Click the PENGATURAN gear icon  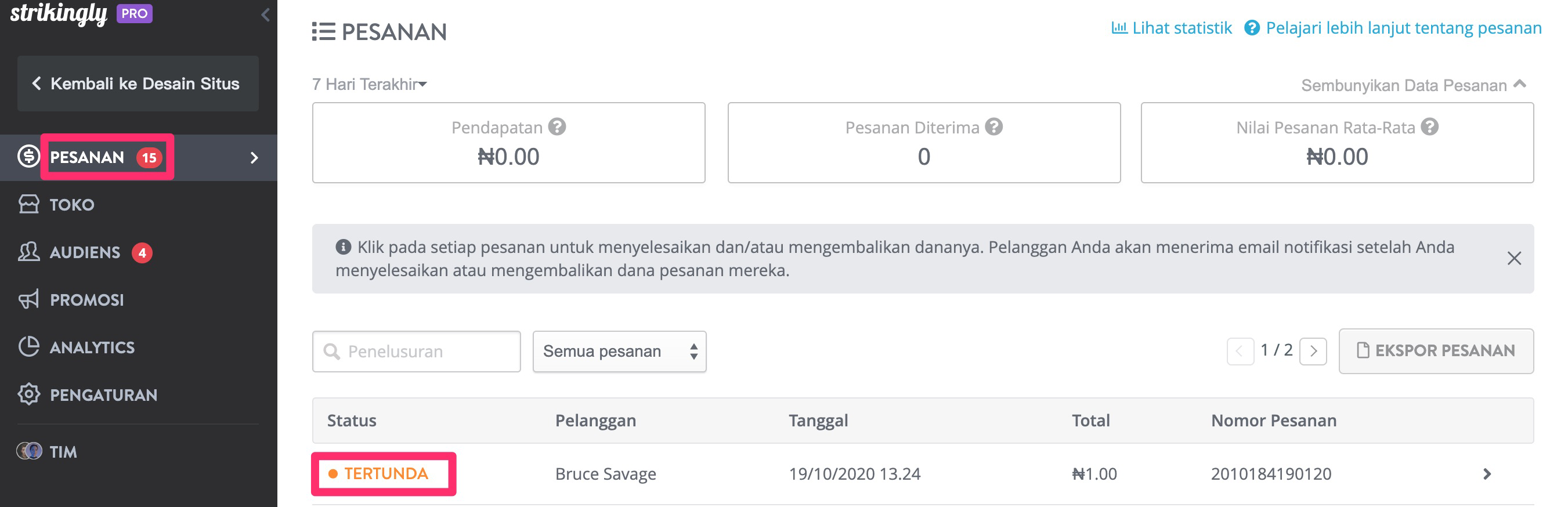tap(28, 394)
